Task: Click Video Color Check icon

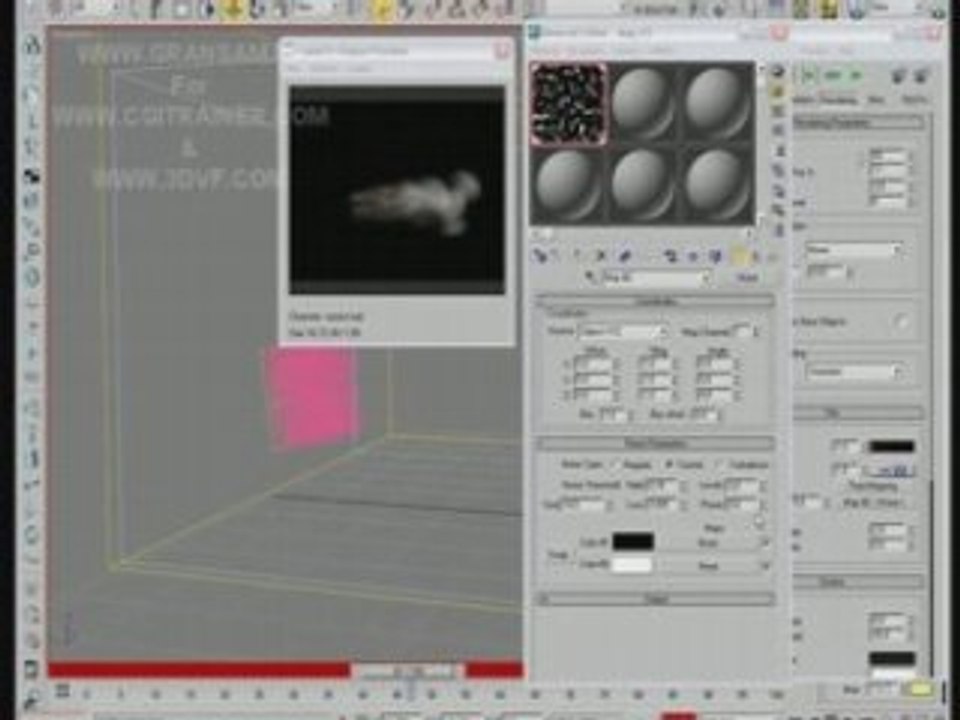Action: coord(778,150)
